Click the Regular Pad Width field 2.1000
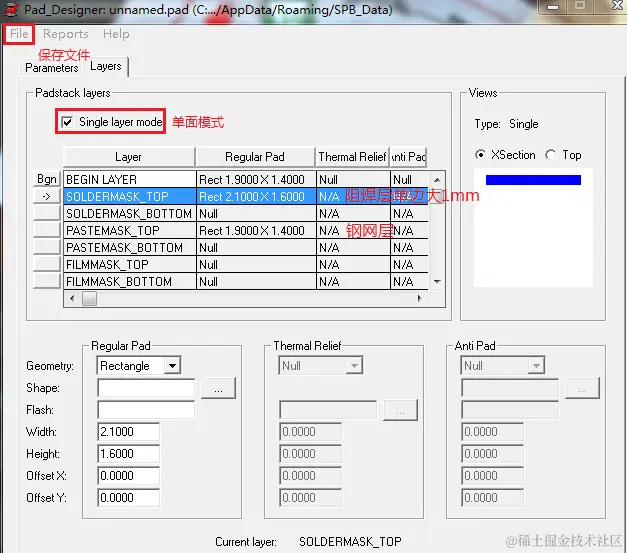 (129, 432)
